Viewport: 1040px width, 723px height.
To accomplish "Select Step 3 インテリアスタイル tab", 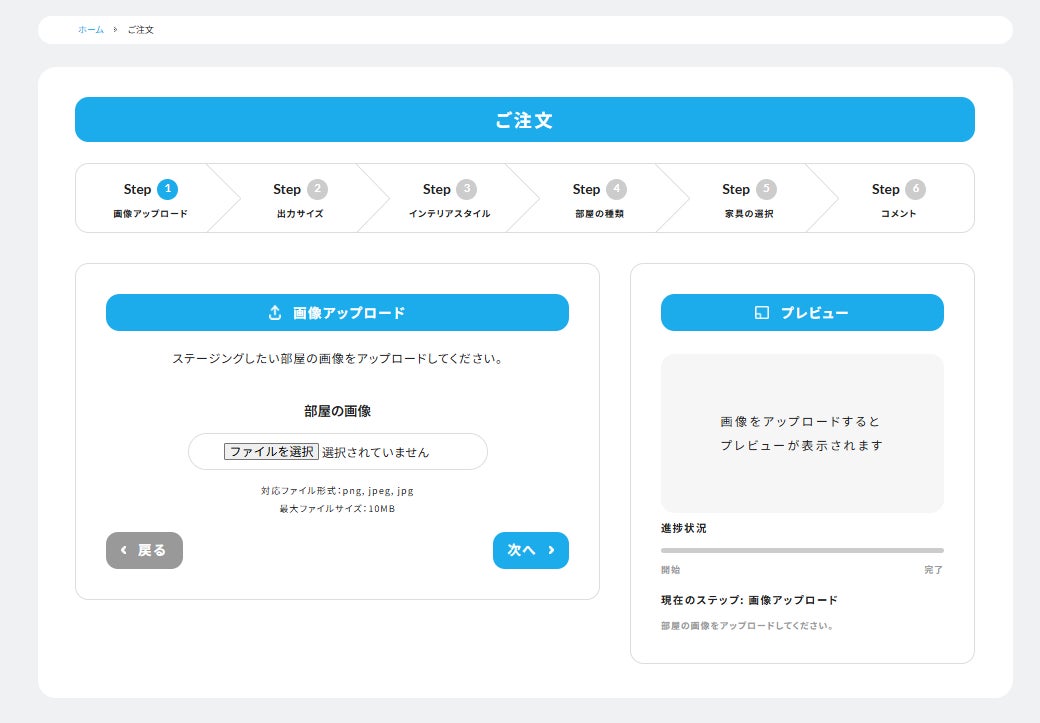I will pyautogui.click(x=450, y=198).
